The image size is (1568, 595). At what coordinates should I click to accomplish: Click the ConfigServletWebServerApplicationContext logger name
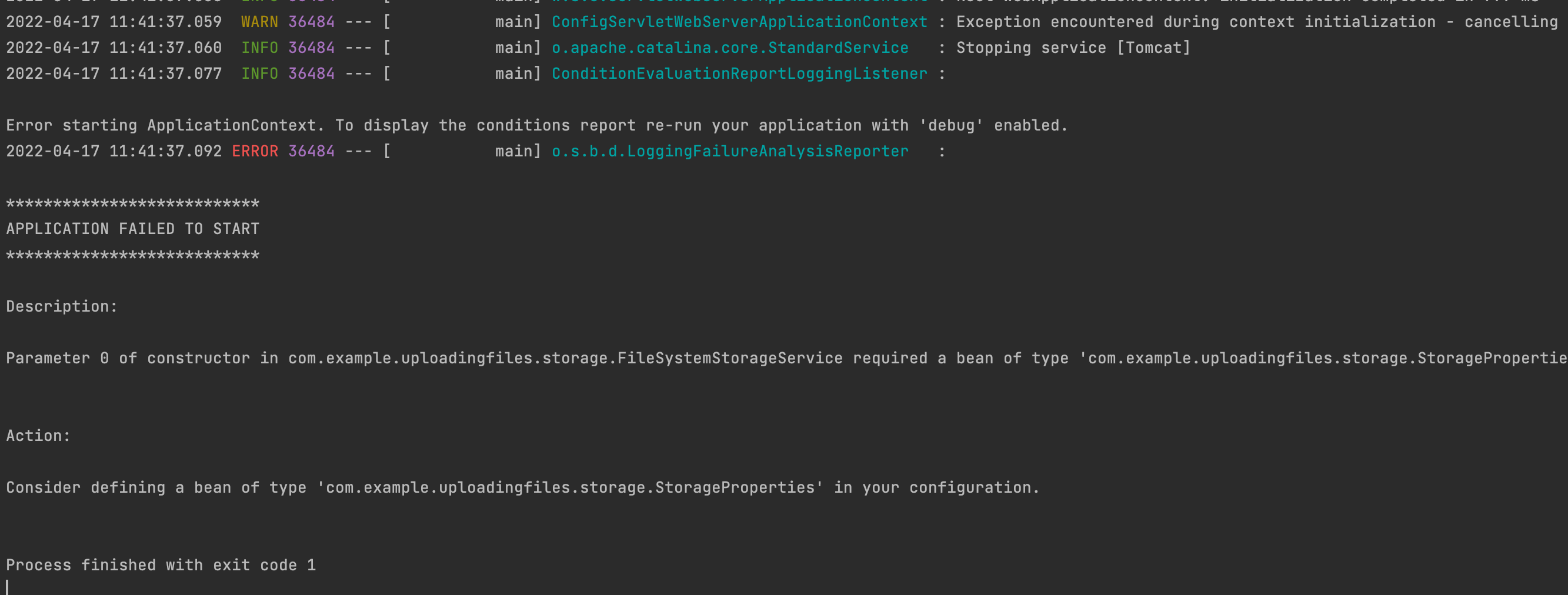coord(739,22)
